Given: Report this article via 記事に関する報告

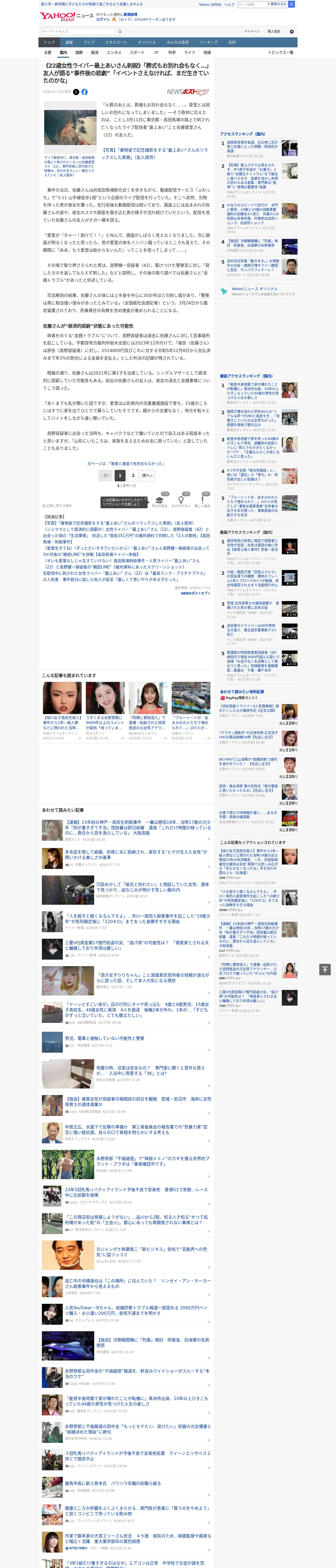Looking at the screenshot, I should pos(57,506).
